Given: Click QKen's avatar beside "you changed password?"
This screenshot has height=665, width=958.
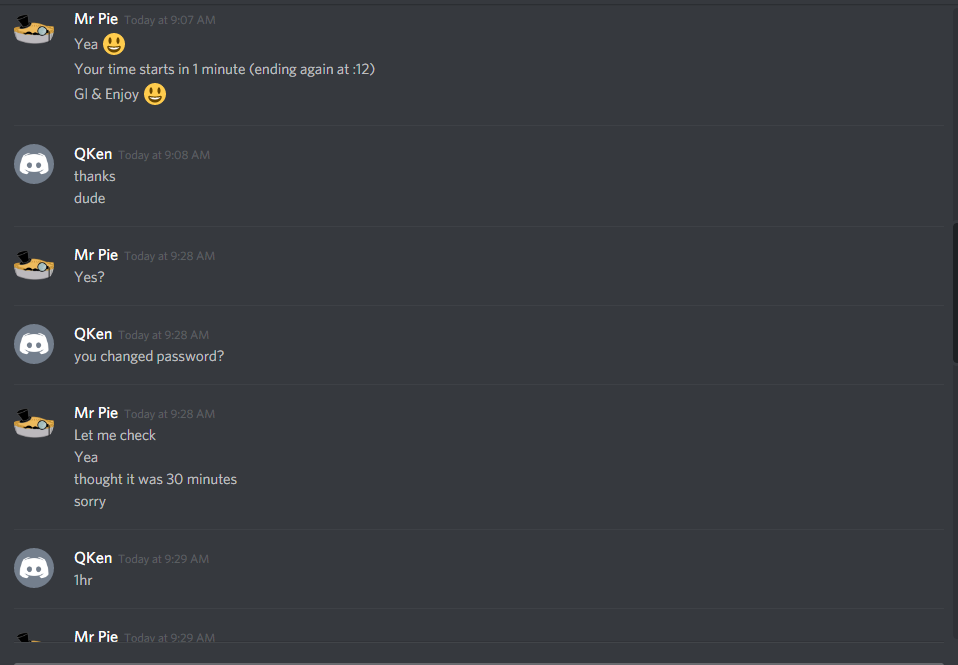Looking at the screenshot, I should pos(34,344).
